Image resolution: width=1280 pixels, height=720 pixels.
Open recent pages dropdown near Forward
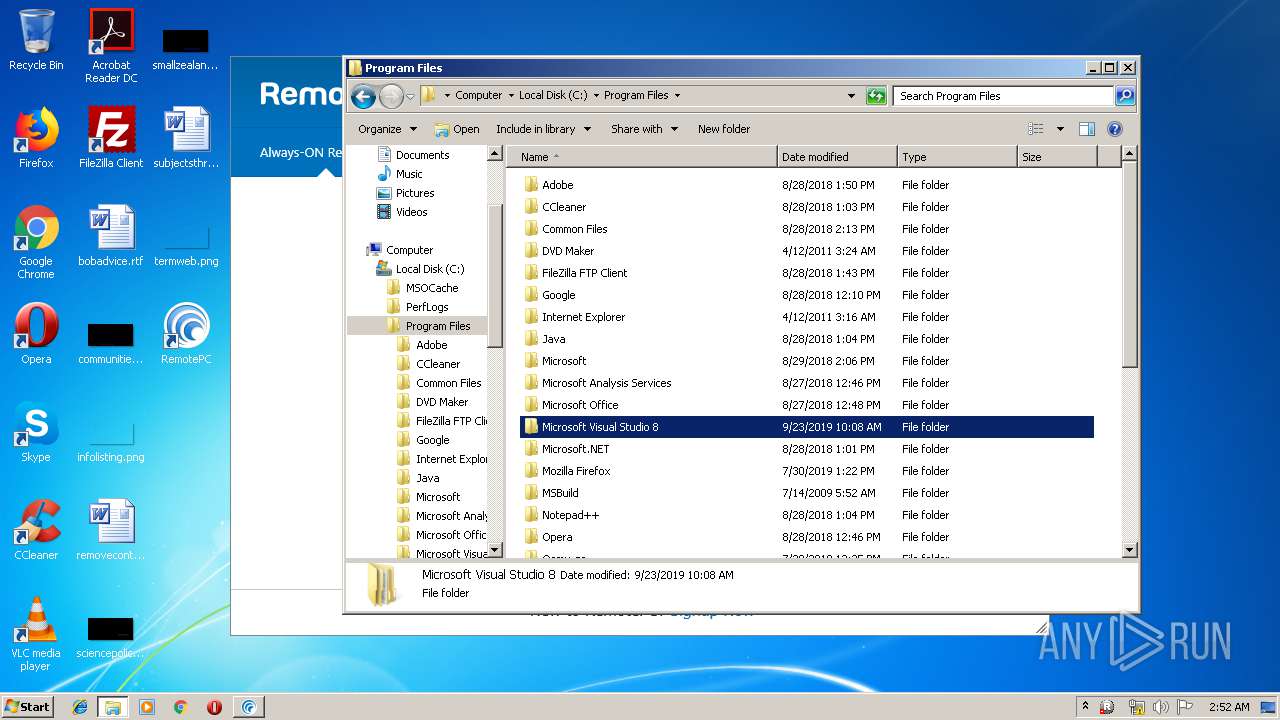410,97
